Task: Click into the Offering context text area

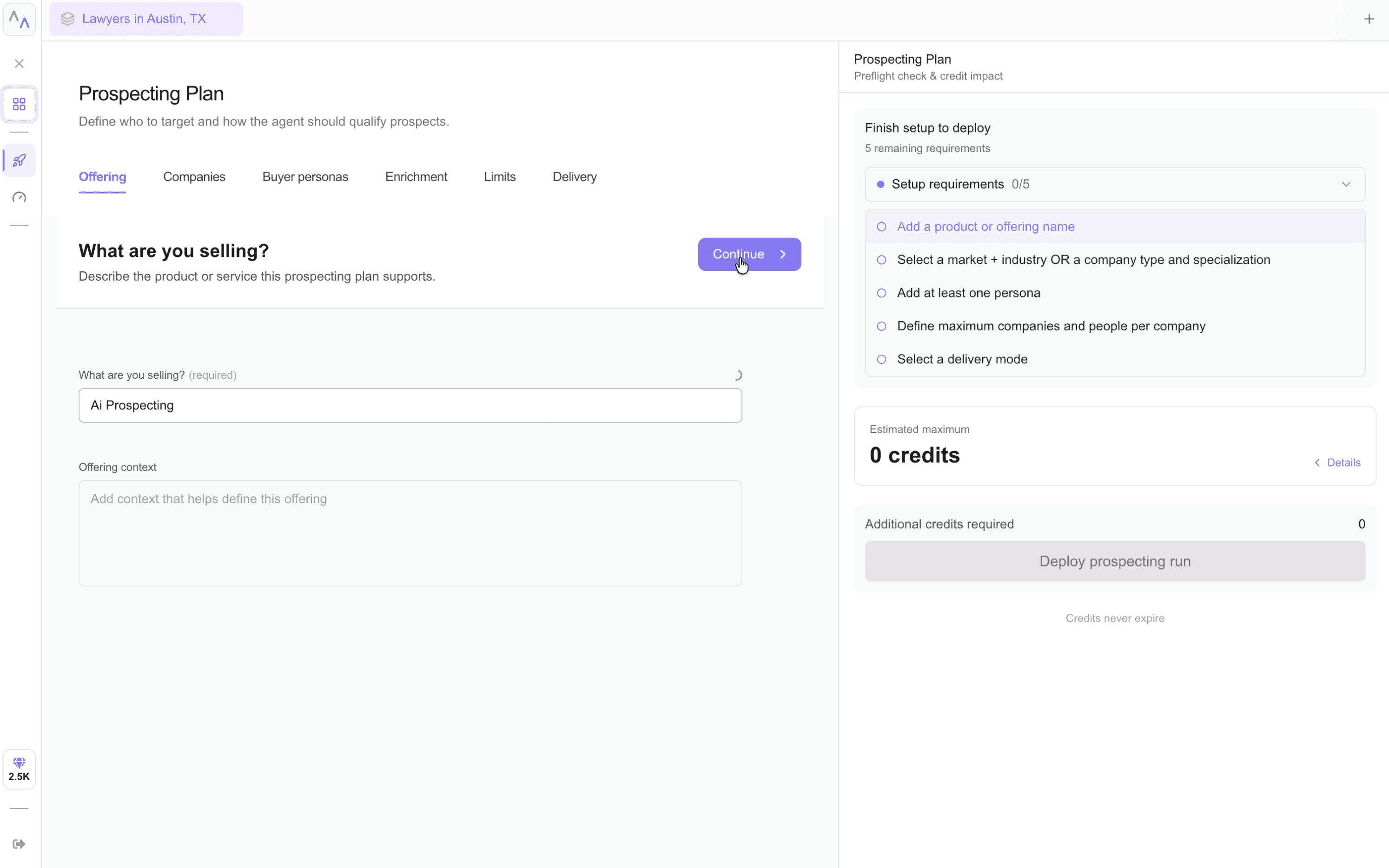Action: (x=410, y=533)
